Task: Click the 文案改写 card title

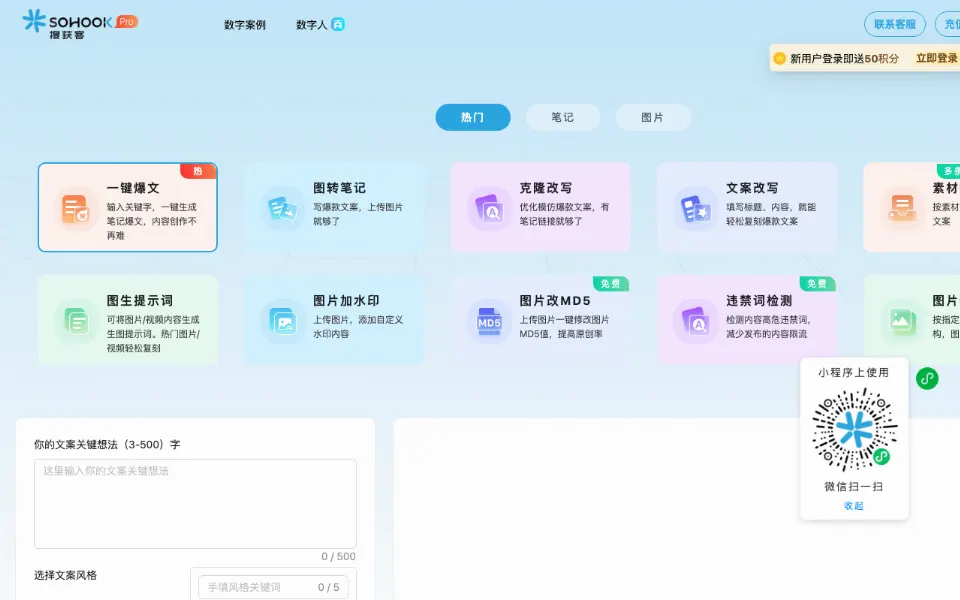Action: [752, 188]
